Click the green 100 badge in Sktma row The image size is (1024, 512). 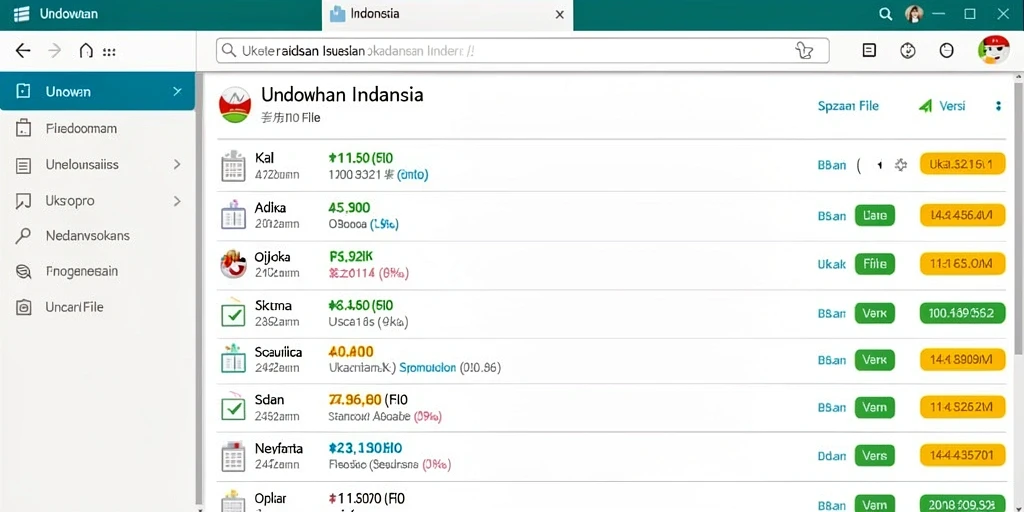pos(963,313)
